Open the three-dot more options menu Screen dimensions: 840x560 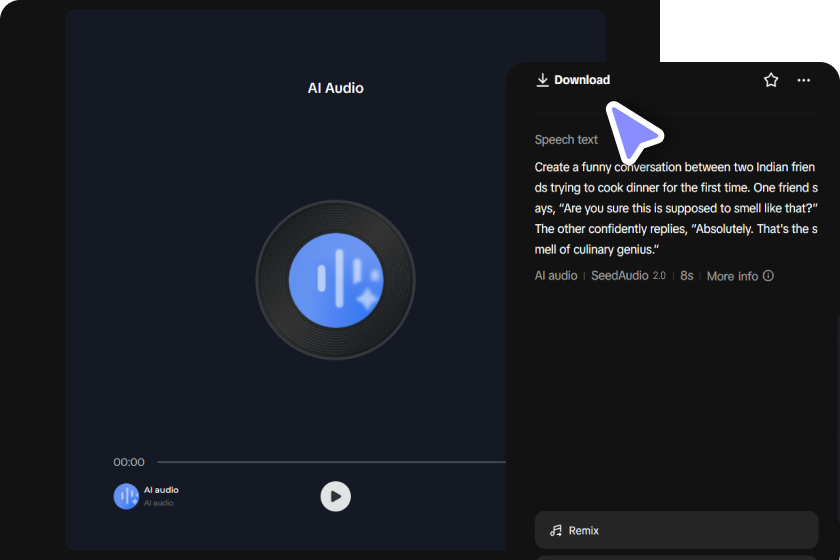coord(804,80)
